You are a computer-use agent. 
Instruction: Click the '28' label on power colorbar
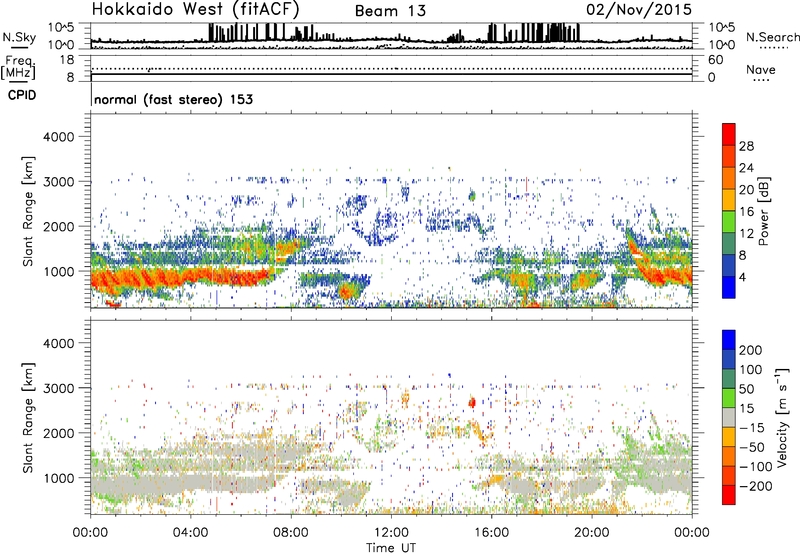tap(746, 146)
